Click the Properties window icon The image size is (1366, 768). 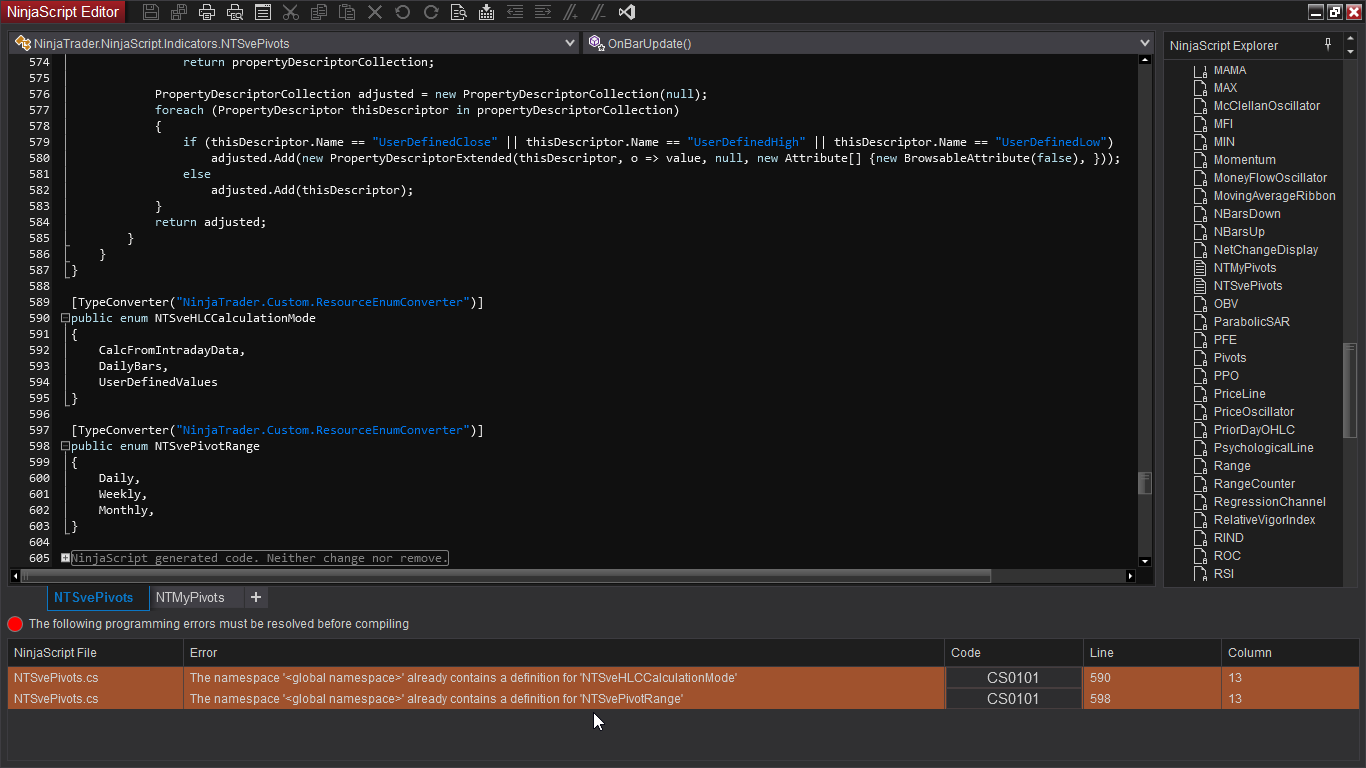tap(263, 12)
